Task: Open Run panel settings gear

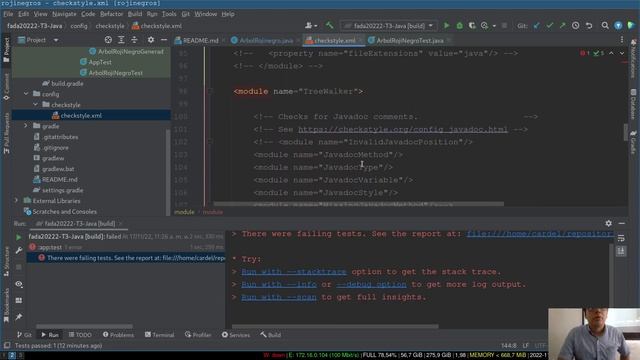Action: (x=608, y=223)
